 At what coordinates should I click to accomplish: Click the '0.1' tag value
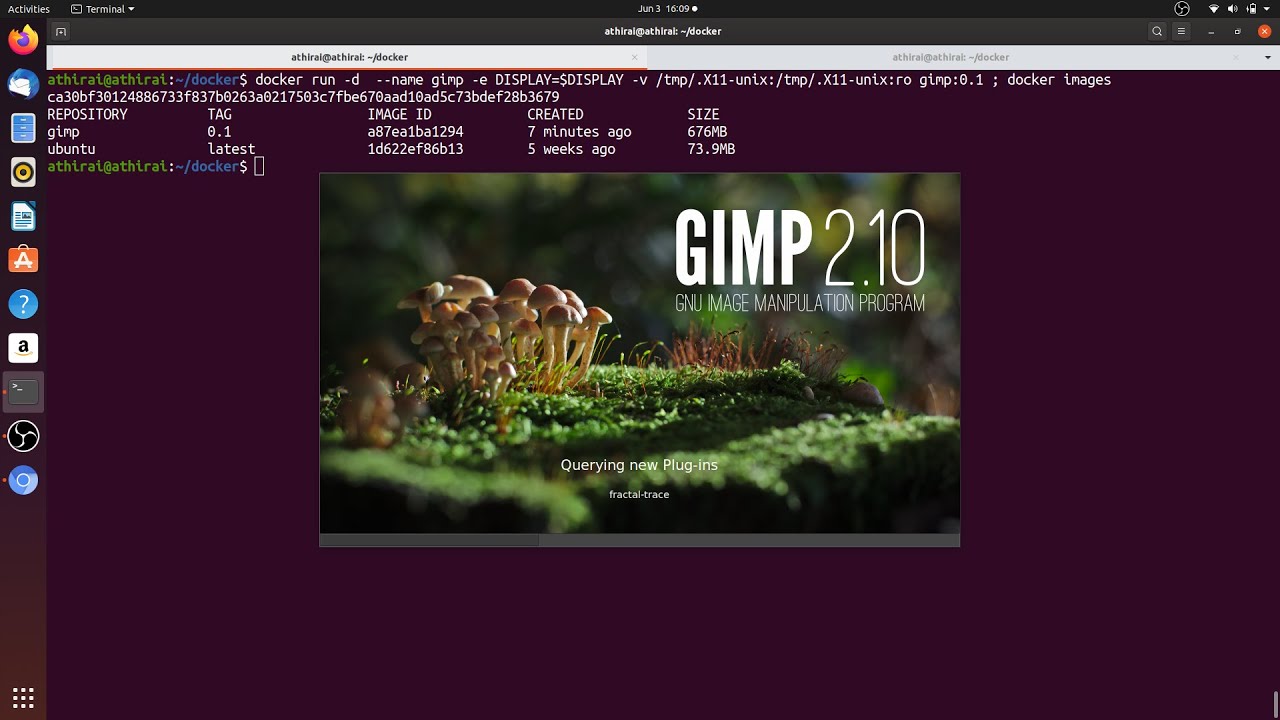pos(219,132)
